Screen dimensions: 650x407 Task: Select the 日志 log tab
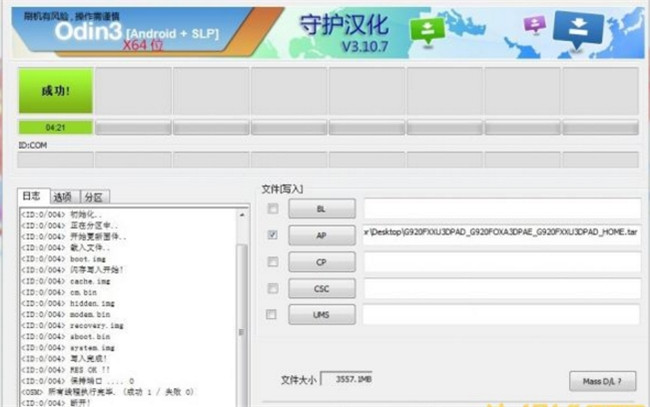point(32,197)
